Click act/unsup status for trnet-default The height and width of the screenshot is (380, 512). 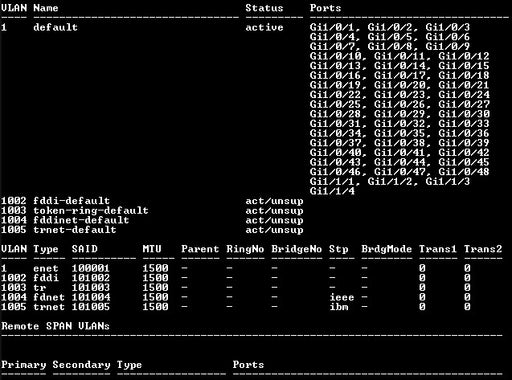[274, 230]
